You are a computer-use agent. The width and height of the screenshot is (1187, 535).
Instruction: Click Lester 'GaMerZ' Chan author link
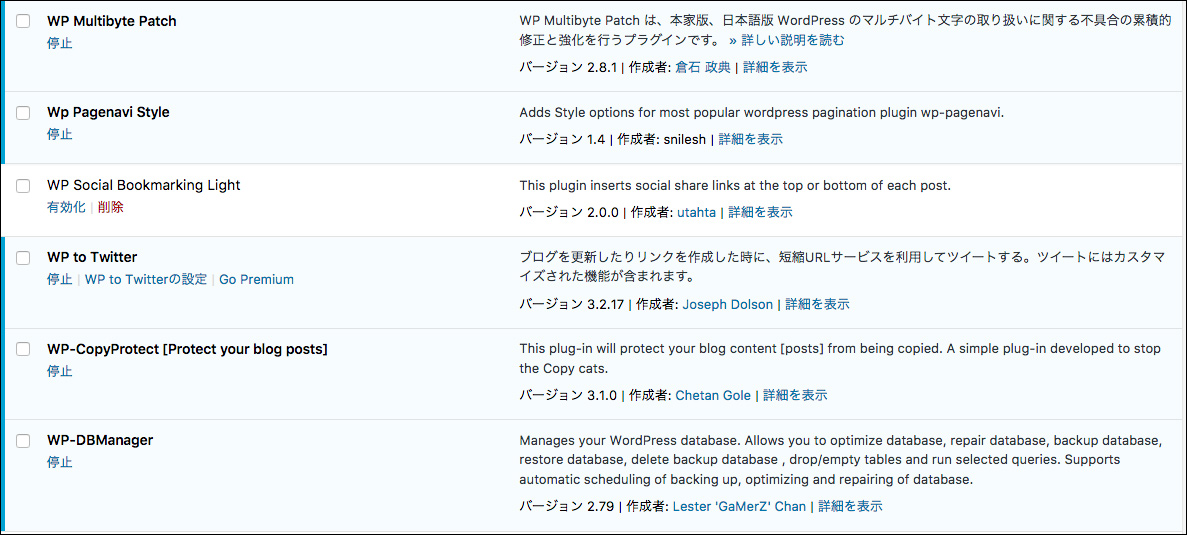[x=740, y=506]
